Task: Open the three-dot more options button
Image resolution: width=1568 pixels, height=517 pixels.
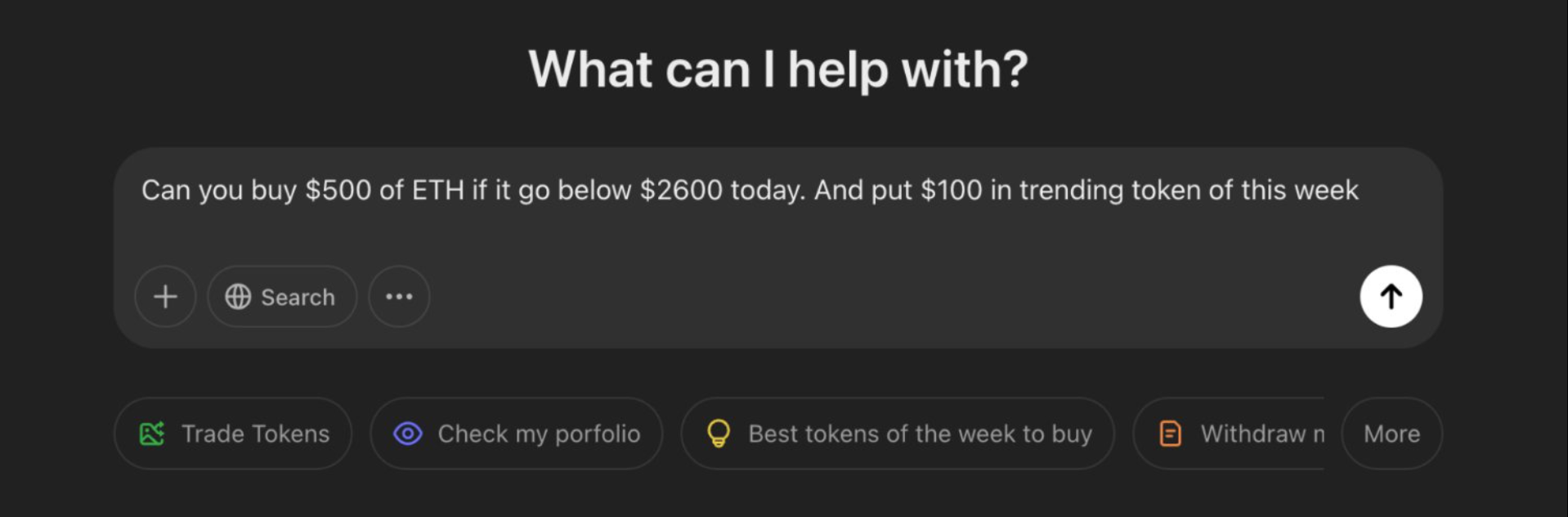Action: coord(399,296)
